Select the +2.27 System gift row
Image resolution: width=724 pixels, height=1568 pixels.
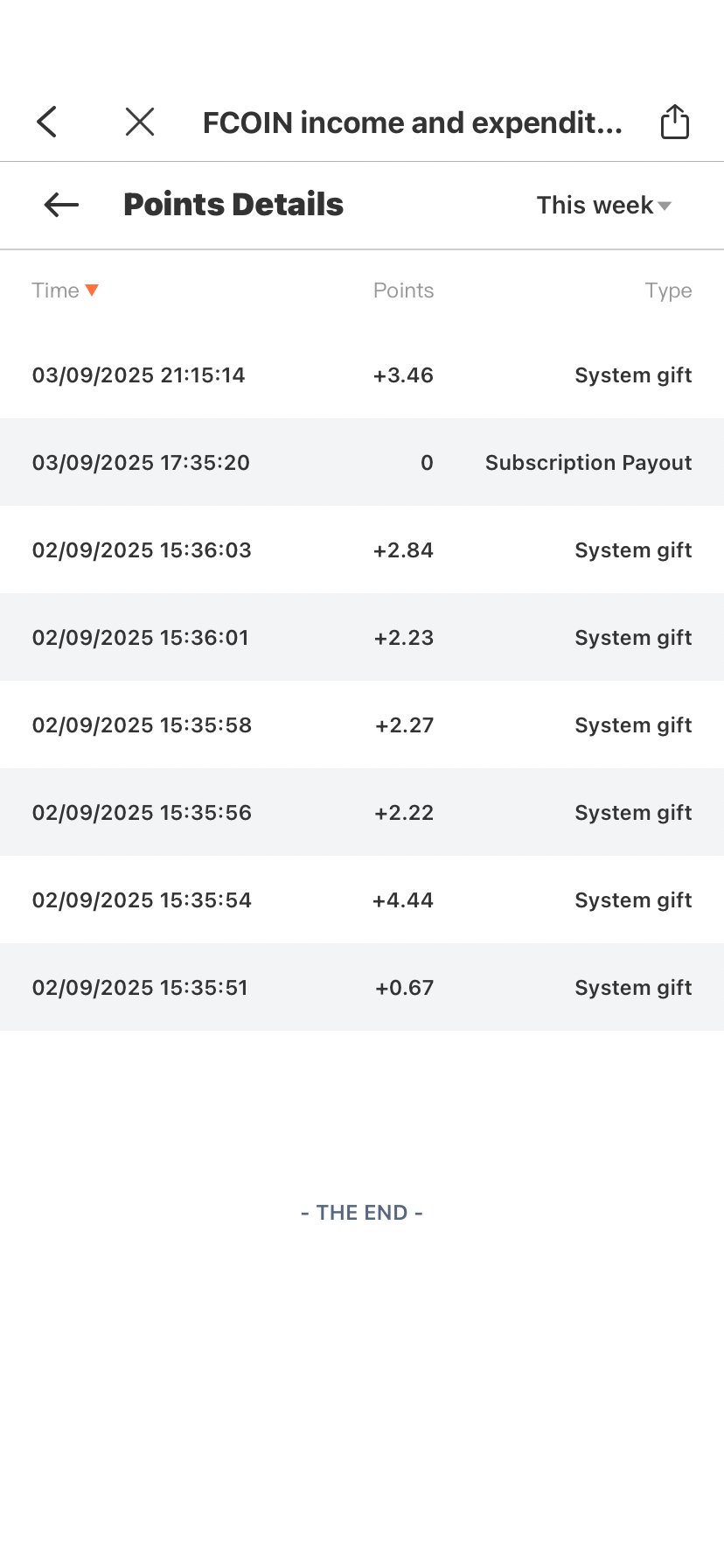click(x=362, y=724)
